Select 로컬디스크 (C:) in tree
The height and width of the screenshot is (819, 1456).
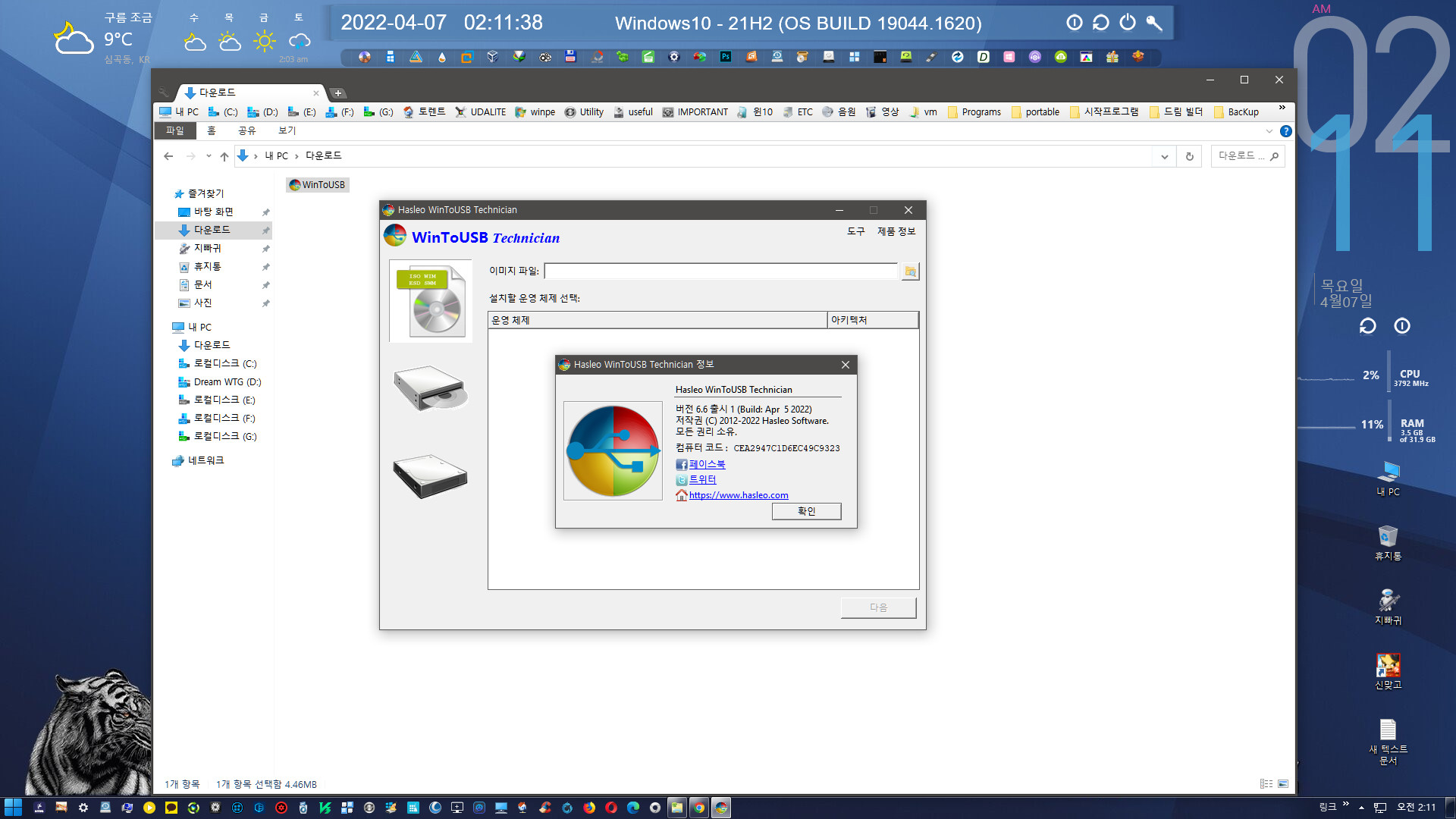pos(224,364)
